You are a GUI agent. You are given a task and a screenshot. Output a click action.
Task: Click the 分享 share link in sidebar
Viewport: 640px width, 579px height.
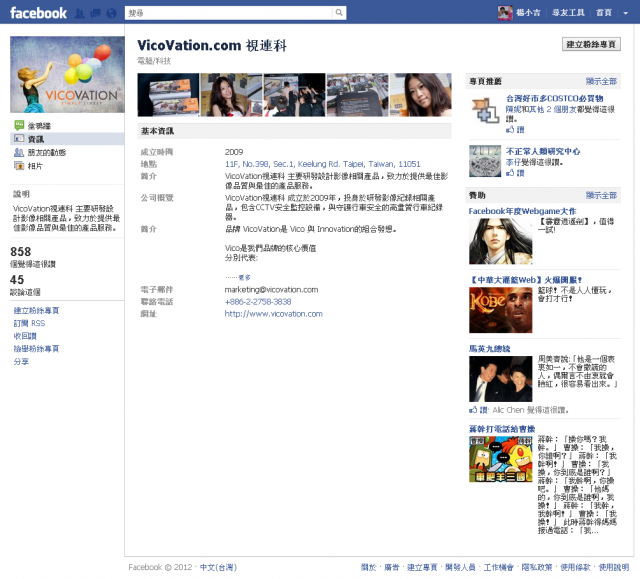[x=21, y=361]
